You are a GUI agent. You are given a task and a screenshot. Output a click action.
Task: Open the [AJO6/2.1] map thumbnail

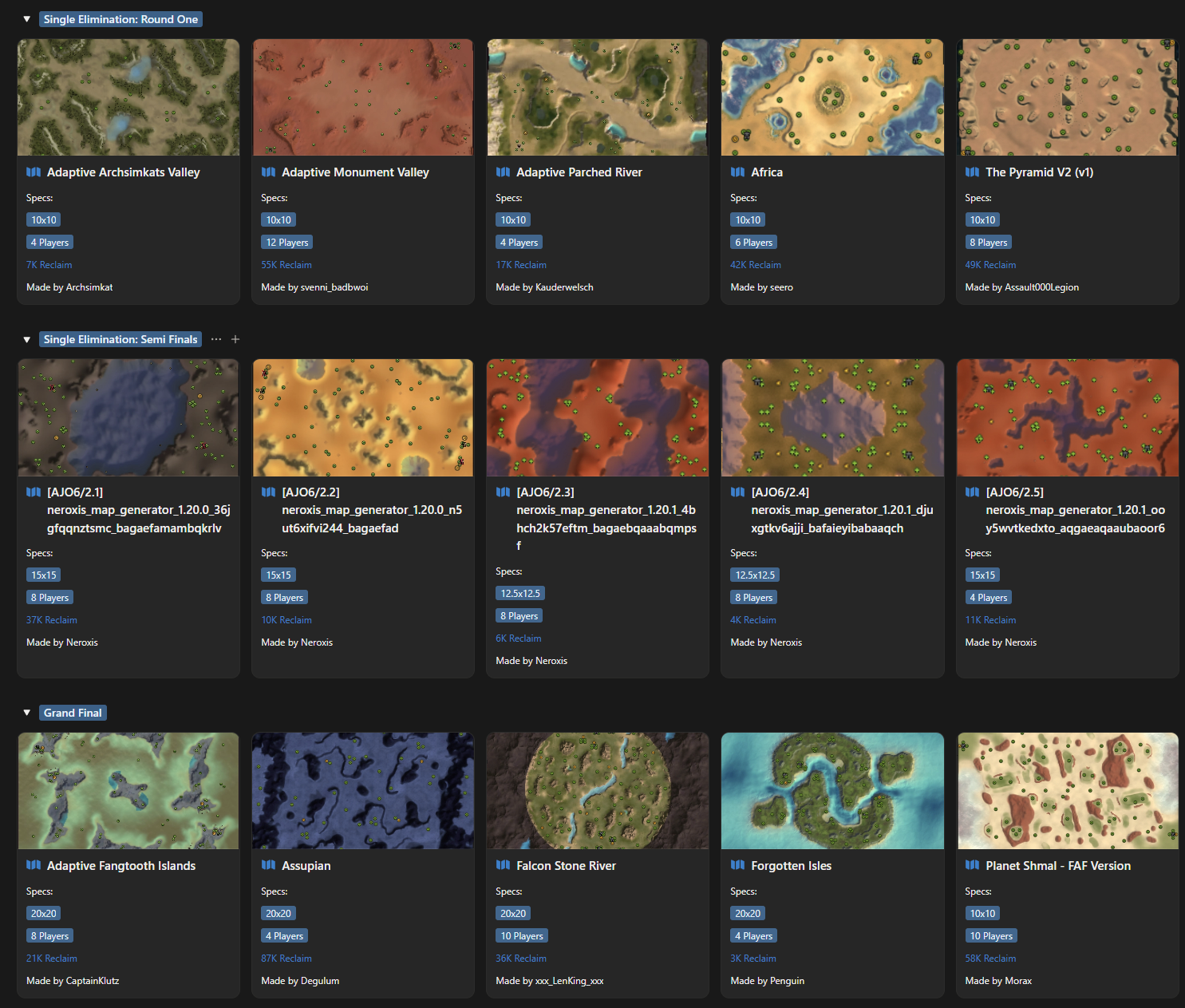point(128,417)
